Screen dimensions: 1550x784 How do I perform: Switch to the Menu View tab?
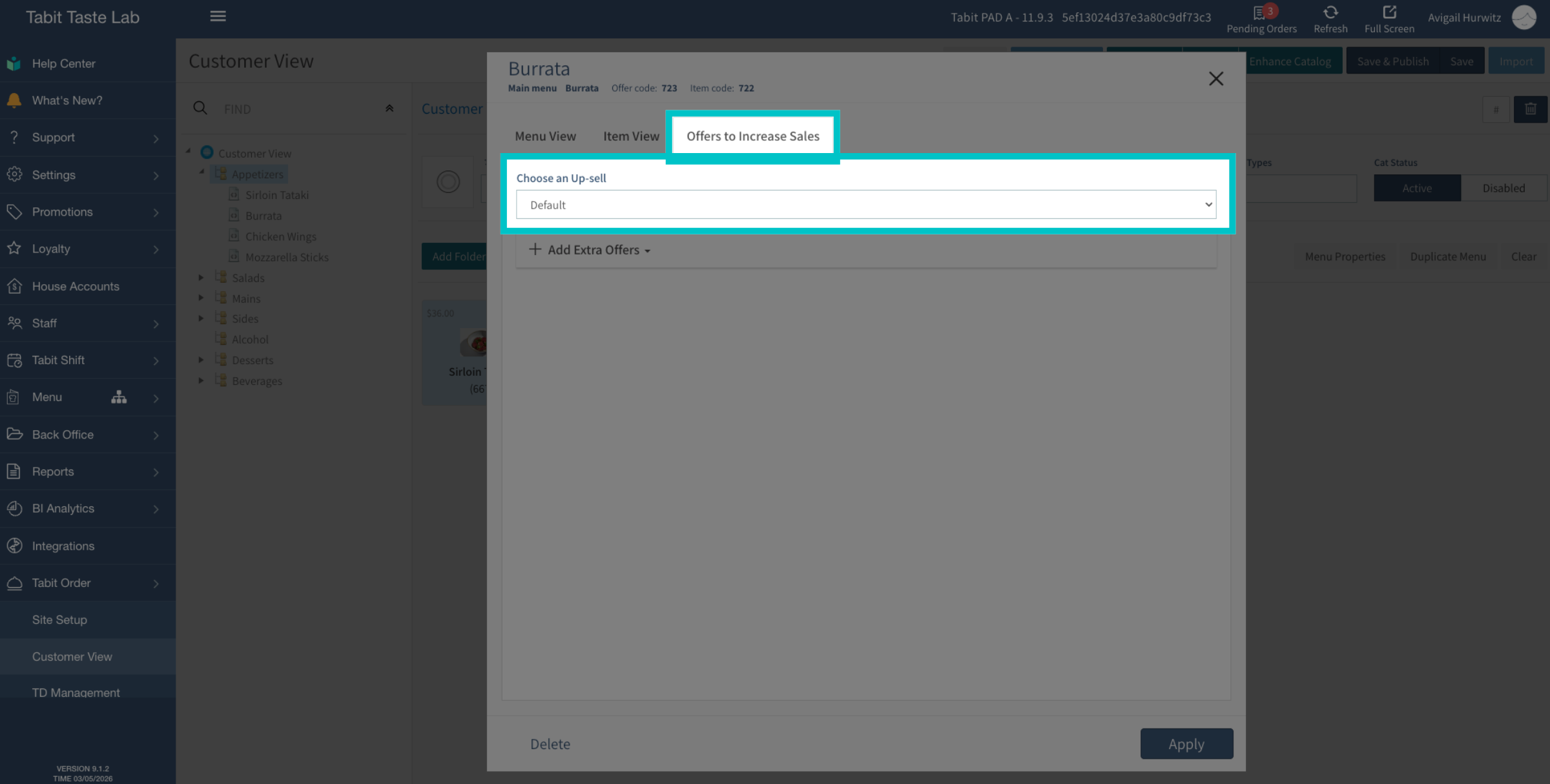545,136
